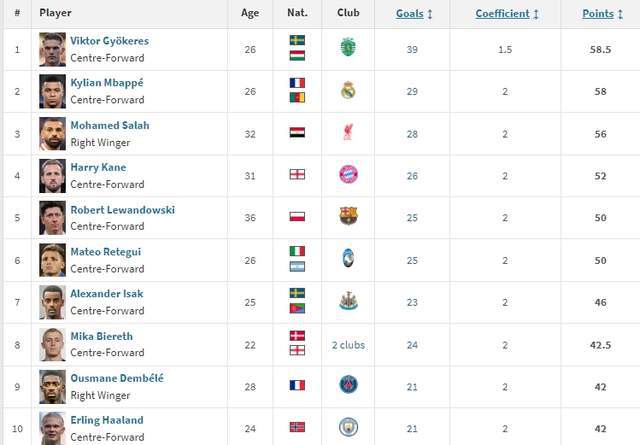The image size is (640, 445).
Task: Click the Newcastle United club crest
Action: click(x=348, y=300)
